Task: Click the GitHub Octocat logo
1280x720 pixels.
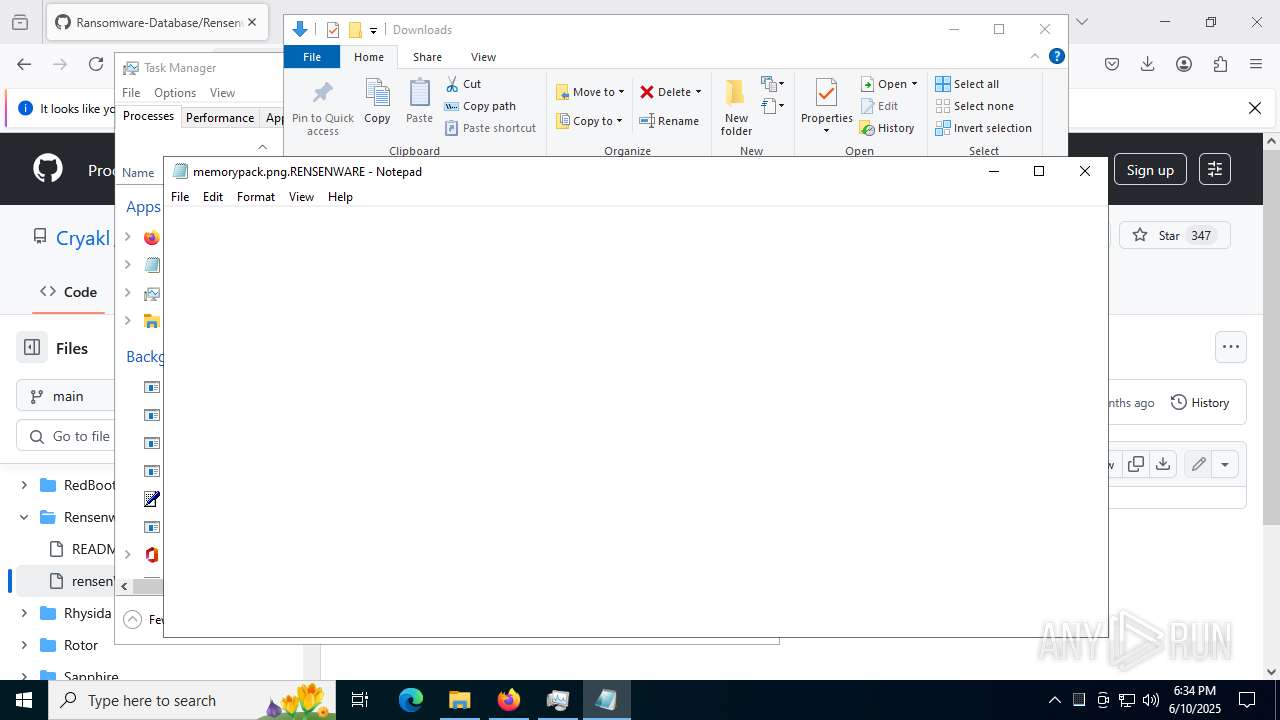Action: [x=48, y=169]
